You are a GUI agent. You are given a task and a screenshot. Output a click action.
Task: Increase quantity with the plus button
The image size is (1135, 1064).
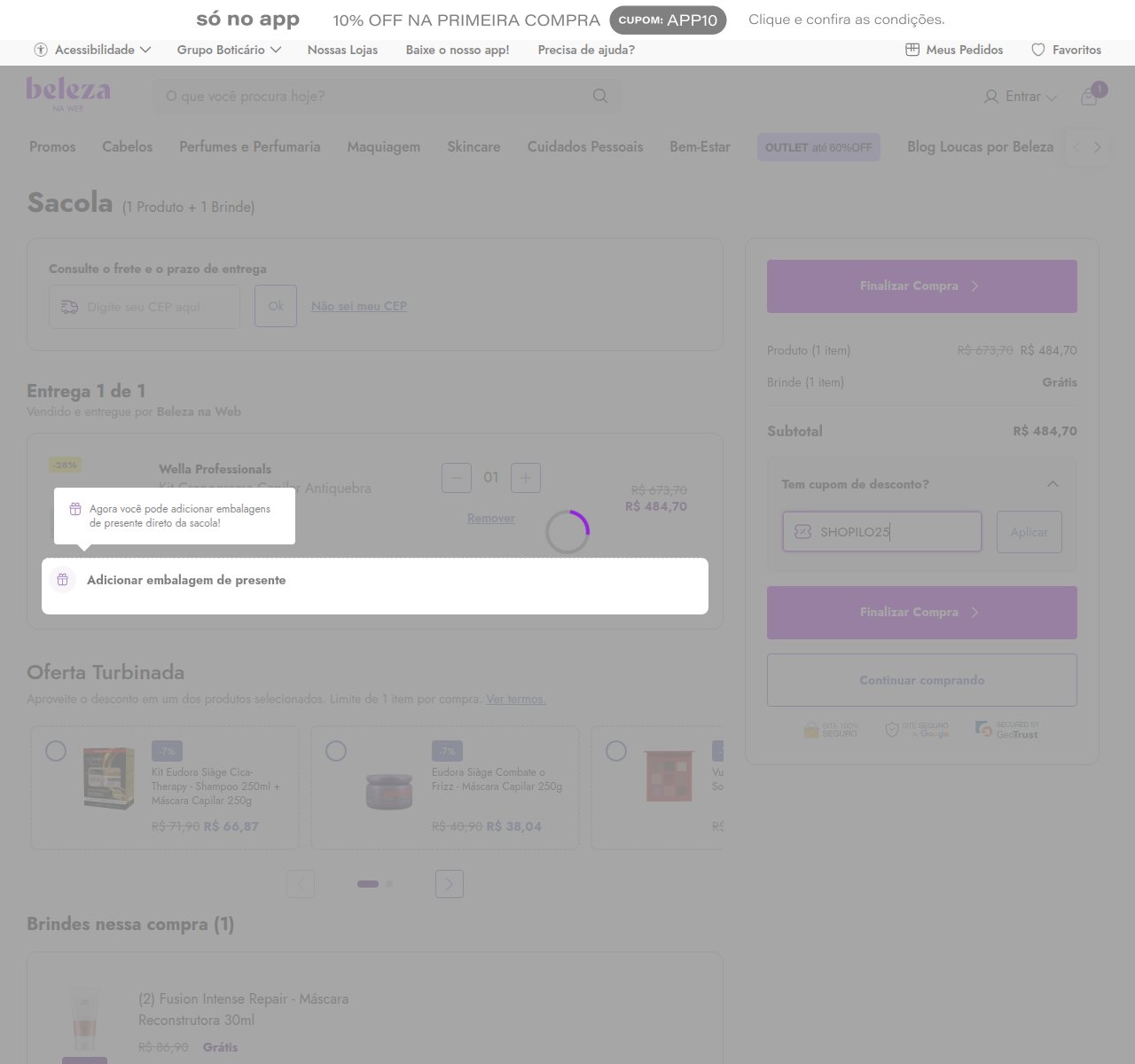point(526,478)
